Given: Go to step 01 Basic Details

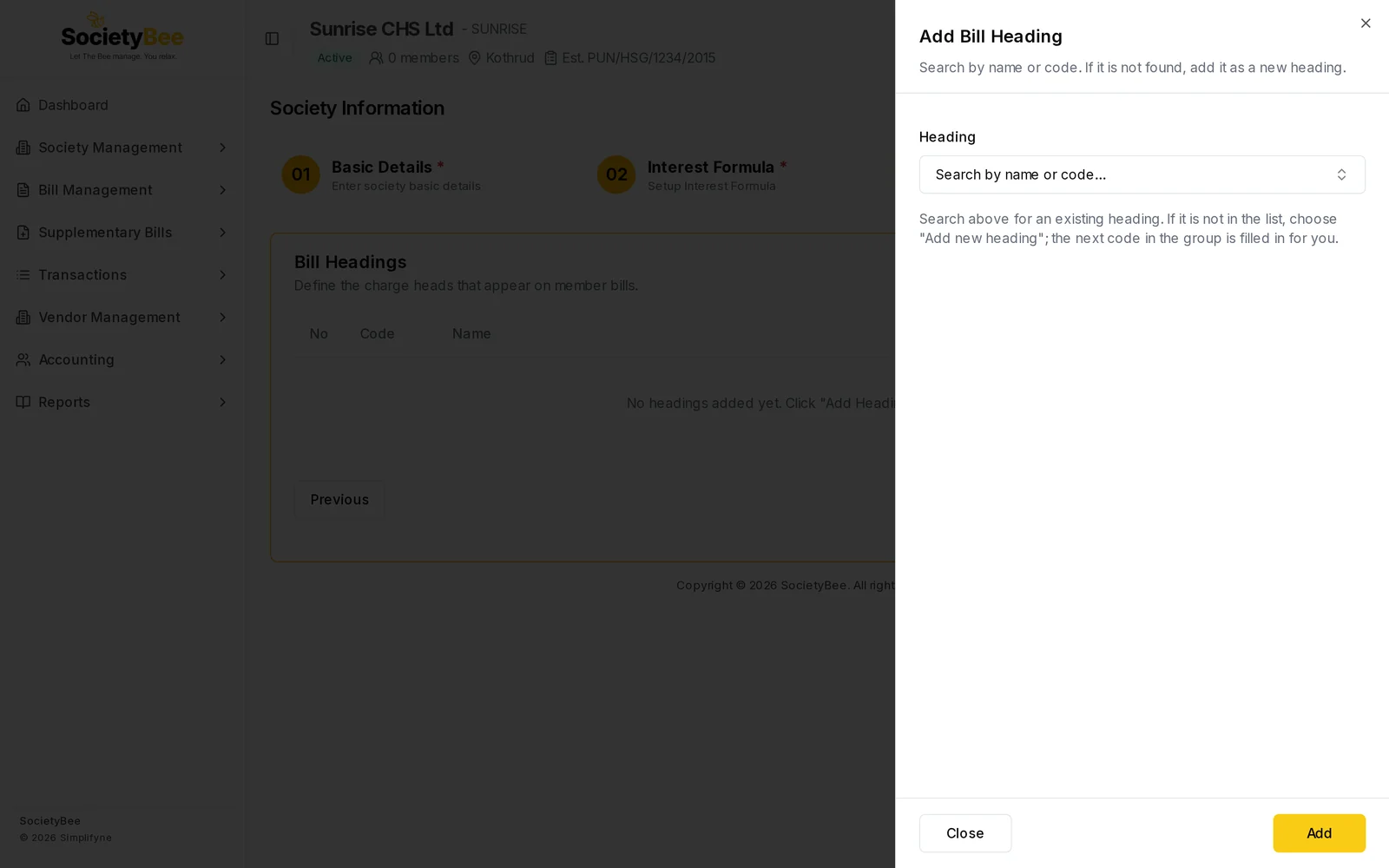Looking at the screenshot, I should pos(381,174).
